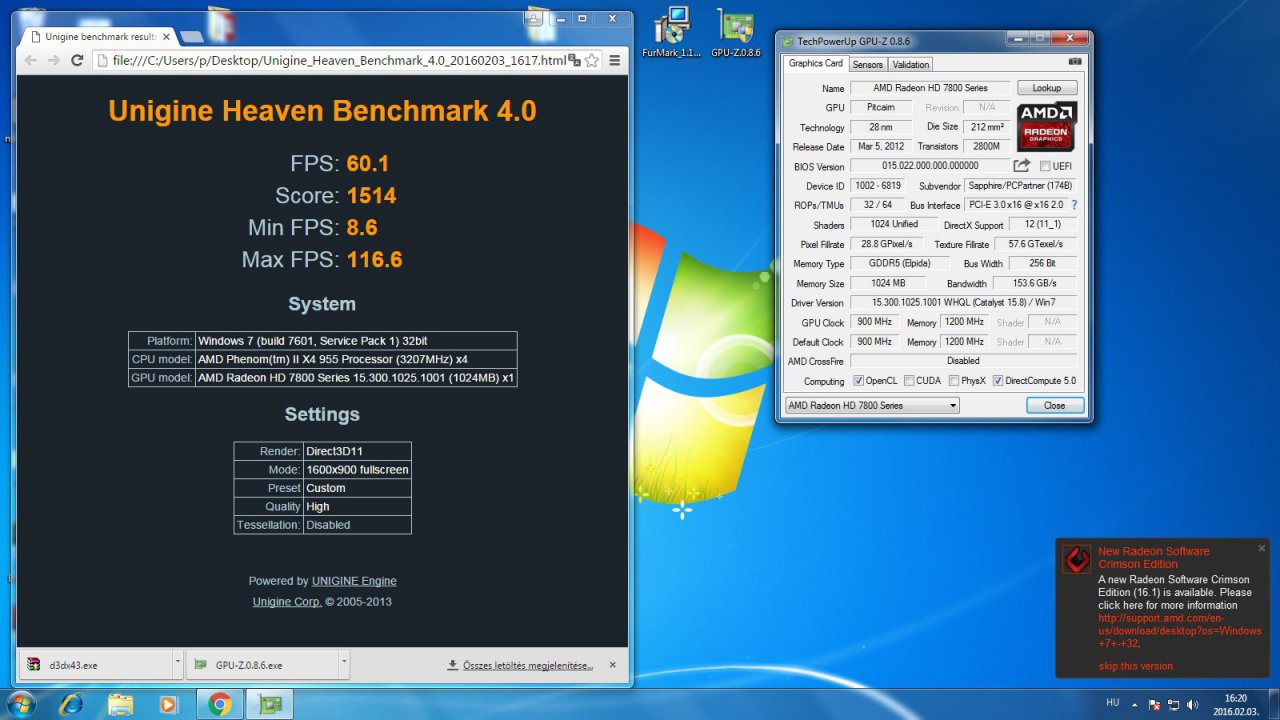The height and width of the screenshot is (720, 1280).
Task: Toggle the CUDA checkbox
Action: click(x=909, y=381)
